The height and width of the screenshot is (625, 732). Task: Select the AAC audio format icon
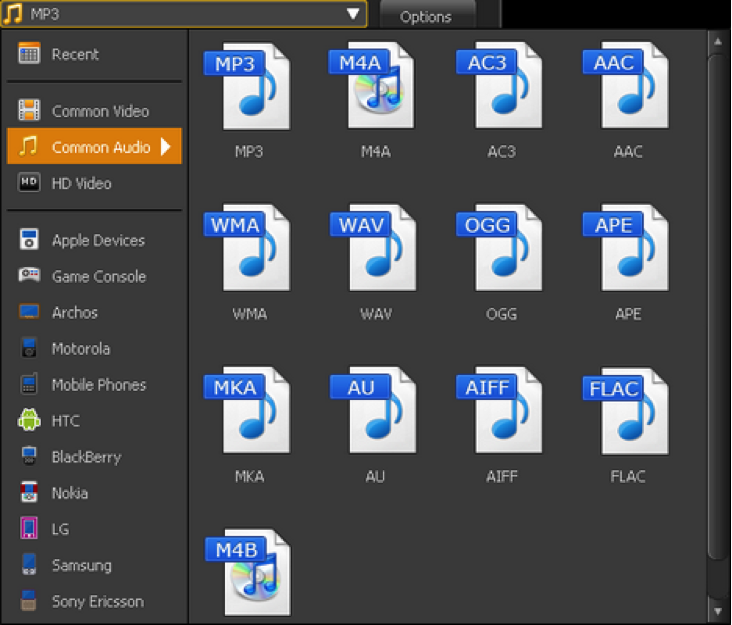click(x=627, y=87)
